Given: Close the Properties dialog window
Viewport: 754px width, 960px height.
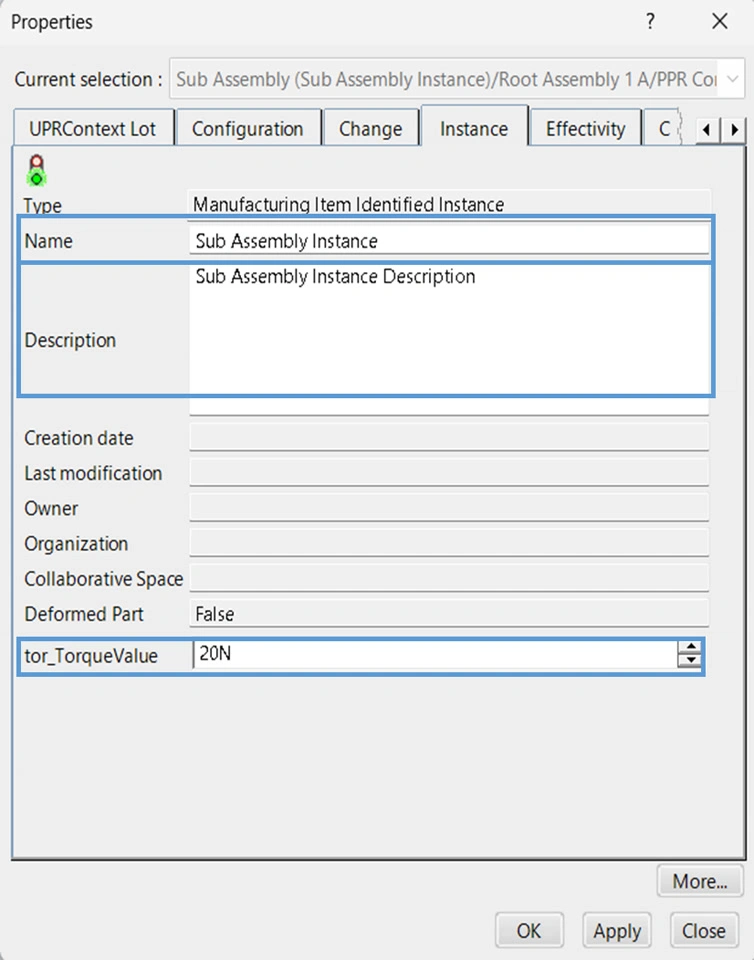Looking at the screenshot, I should tap(719, 21).
